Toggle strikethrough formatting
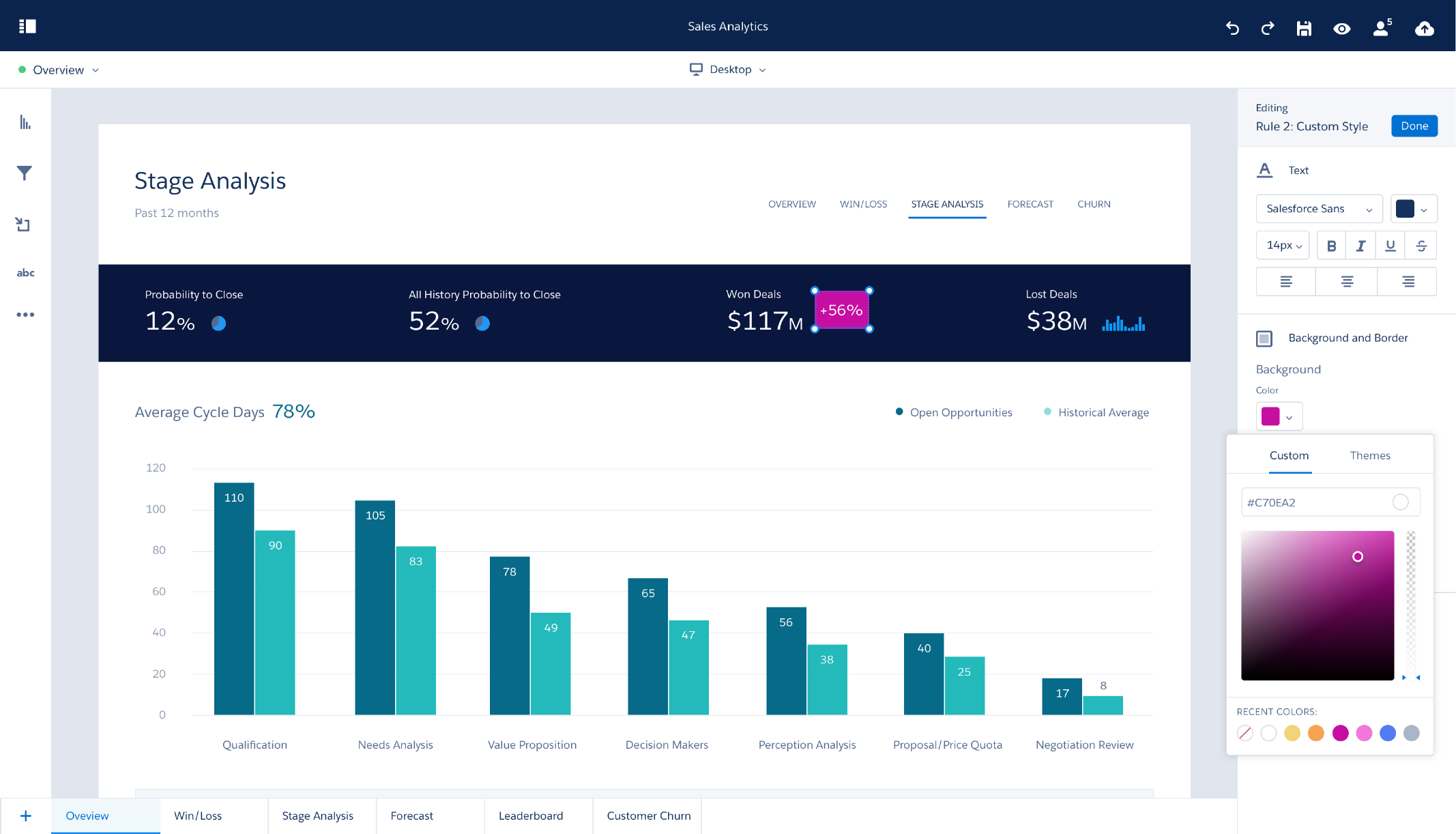 (1421, 246)
